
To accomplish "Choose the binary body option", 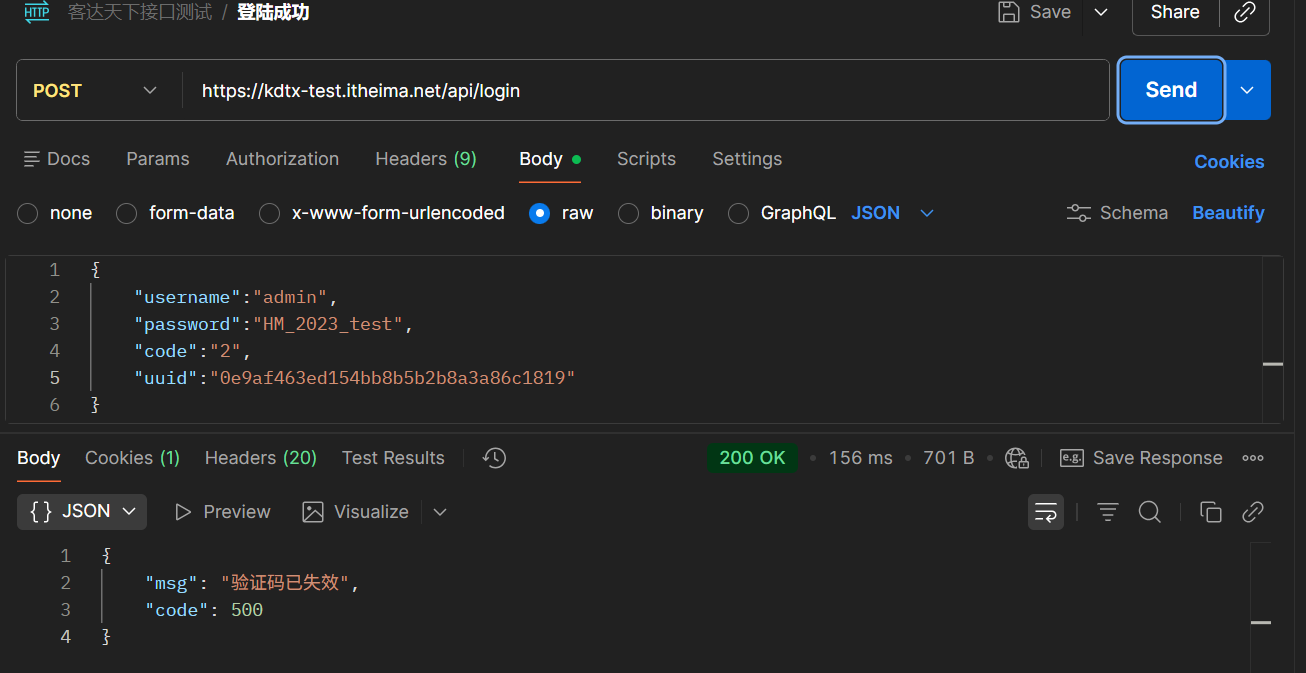I will (x=629, y=213).
